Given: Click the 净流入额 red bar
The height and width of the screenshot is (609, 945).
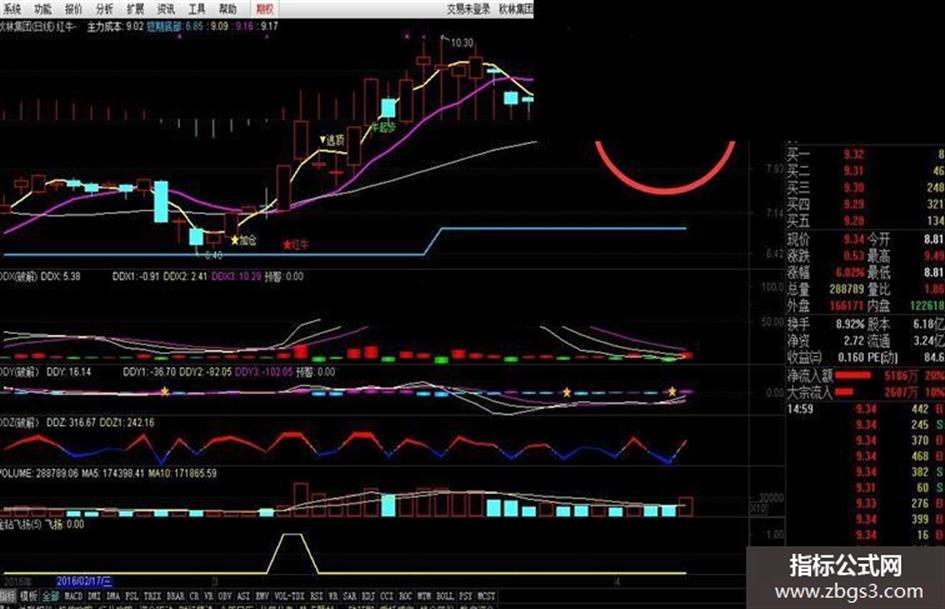Looking at the screenshot, I should pos(853,376).
